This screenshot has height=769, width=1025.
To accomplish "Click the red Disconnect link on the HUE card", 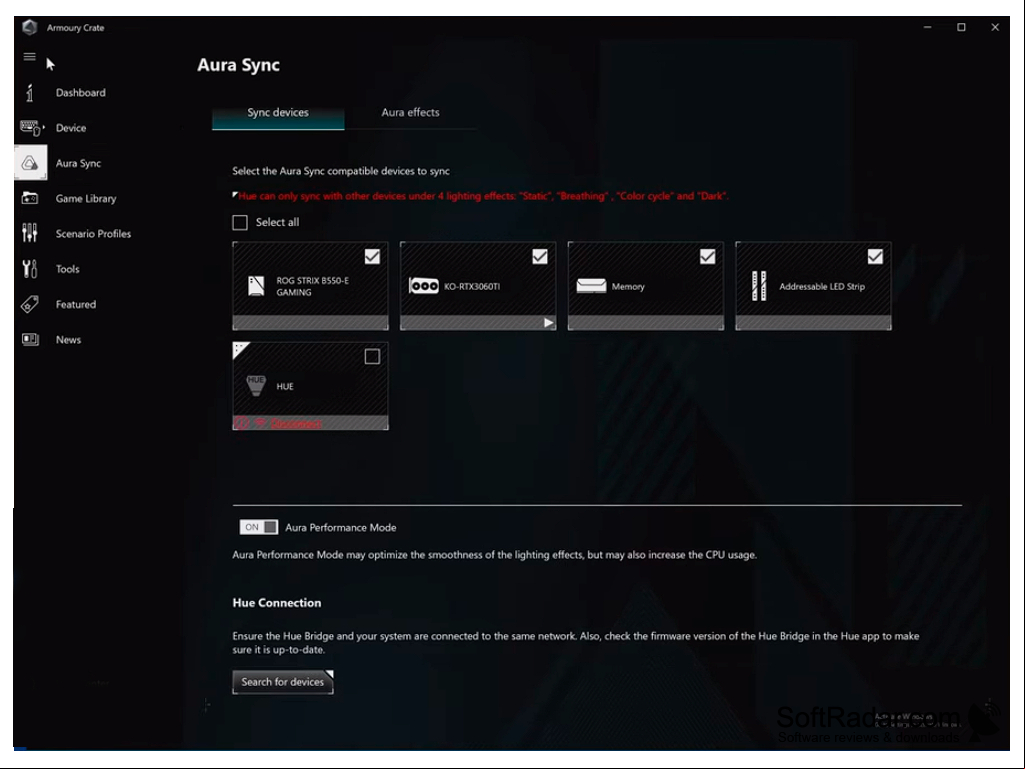I will [x=296, y=424].
